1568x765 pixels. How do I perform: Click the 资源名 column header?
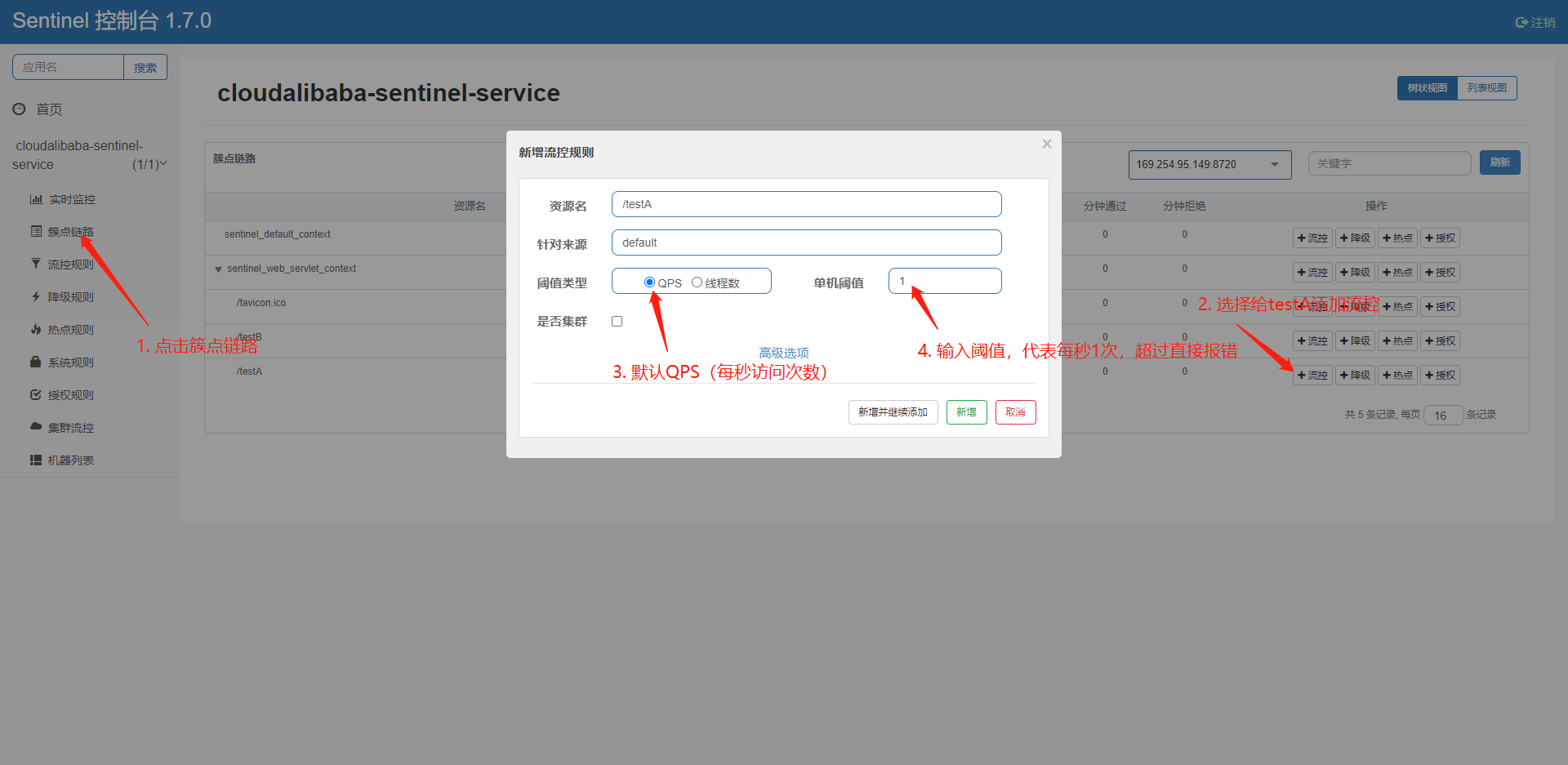coord(470,206)
